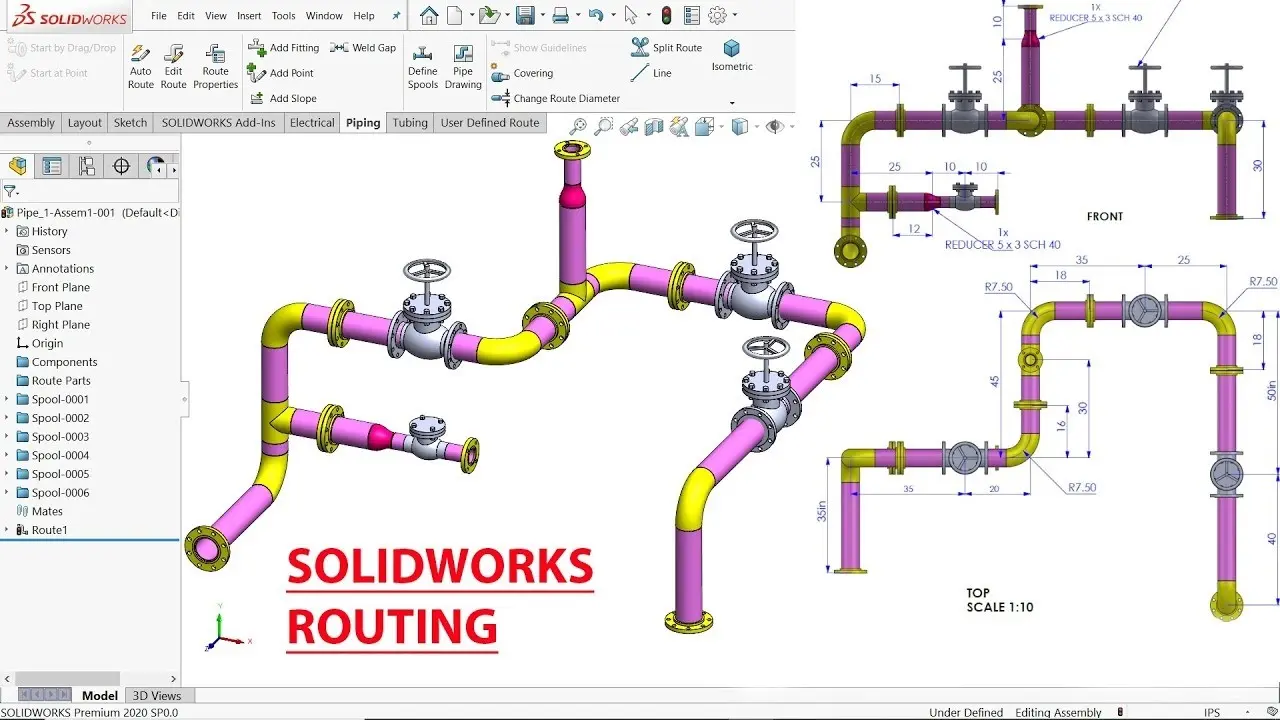Expand the History tree node
The width and height of the screenshot is (1280, 720).
click(x=7, y=231)
